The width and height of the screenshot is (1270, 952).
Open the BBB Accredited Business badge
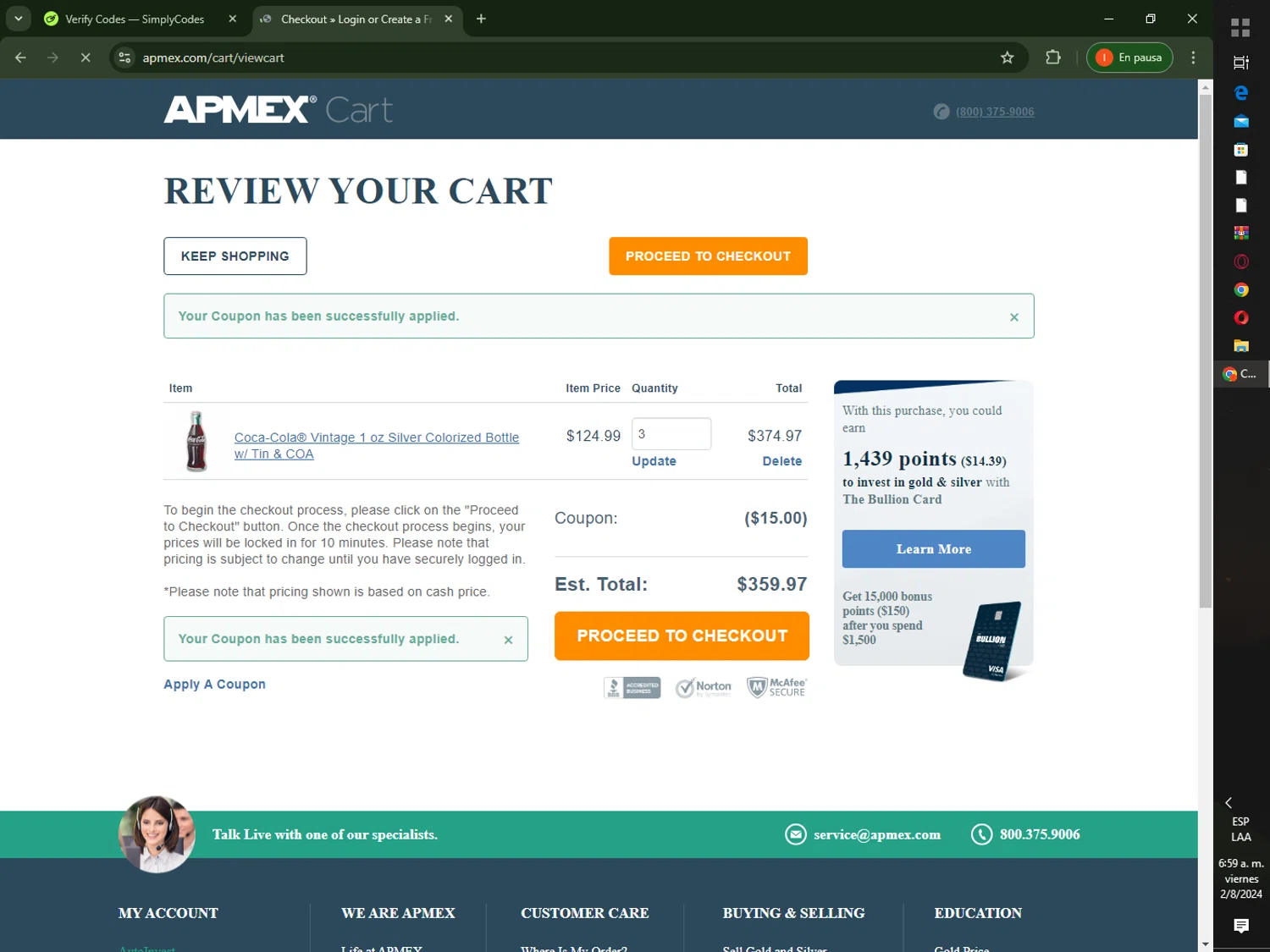(632, 688)
